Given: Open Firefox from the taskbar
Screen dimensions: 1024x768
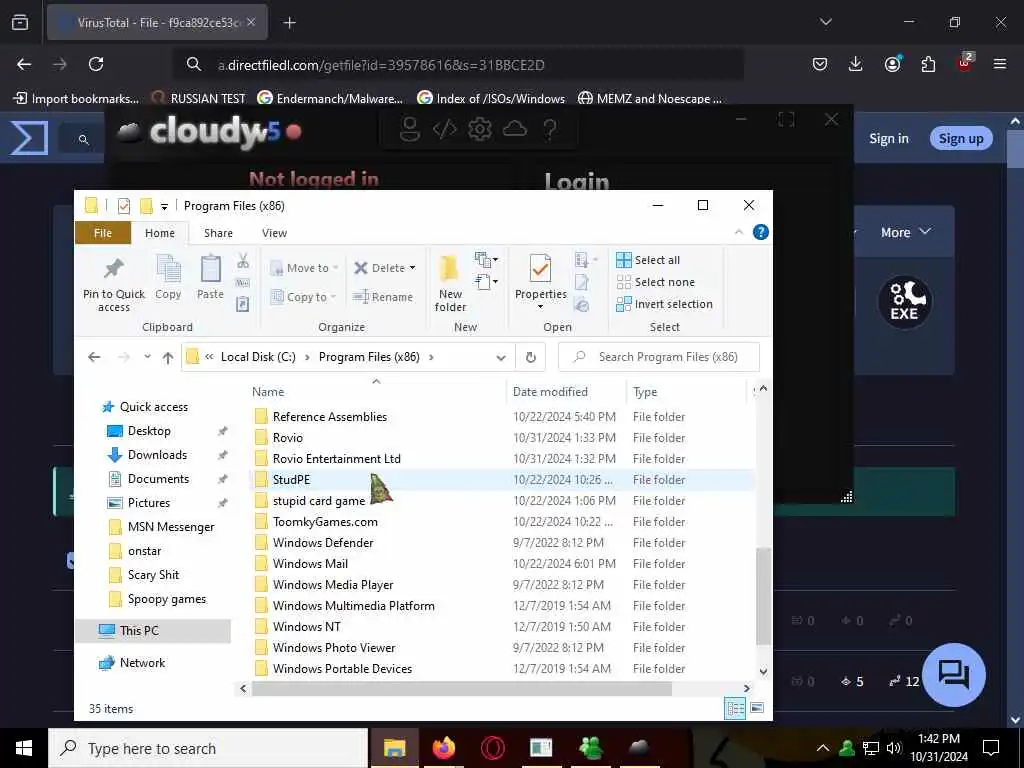Looking at the screenshot, I should click(443, 748).
